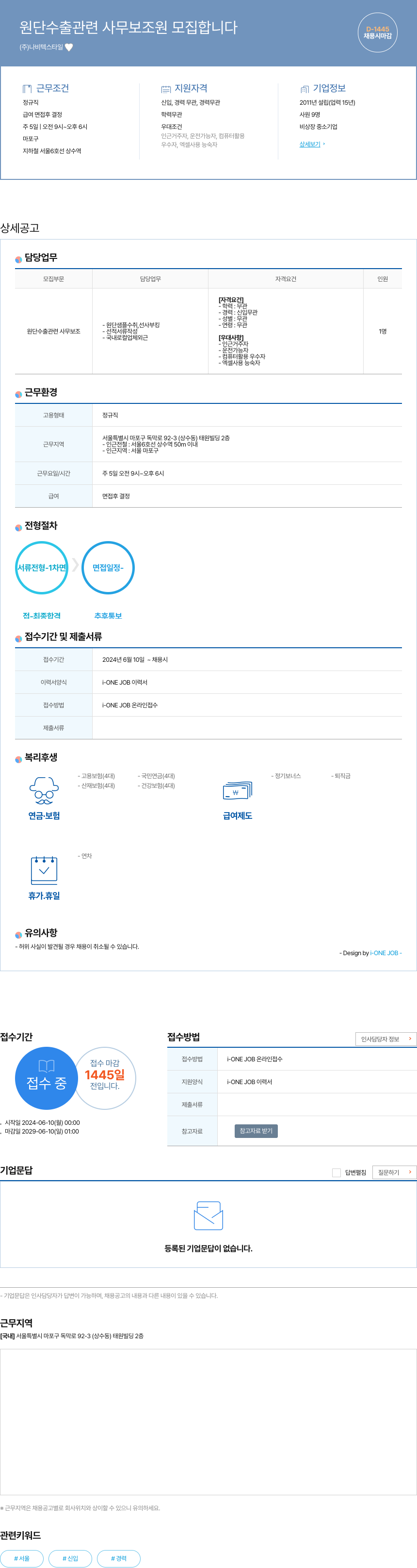Click the empty Q&A envelope icon

point(208,1216)
